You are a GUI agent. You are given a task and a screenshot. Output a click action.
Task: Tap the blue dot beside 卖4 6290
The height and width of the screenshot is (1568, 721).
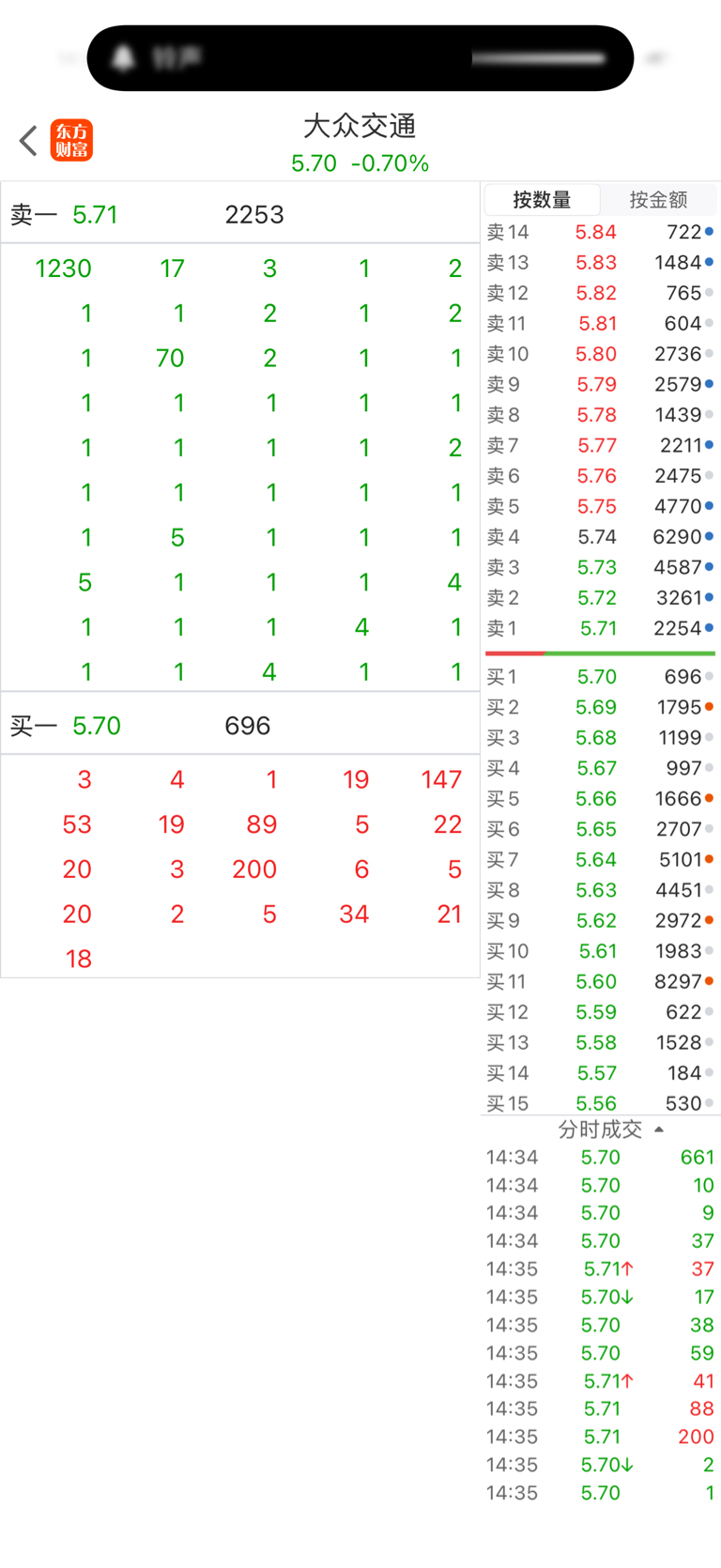710,537
